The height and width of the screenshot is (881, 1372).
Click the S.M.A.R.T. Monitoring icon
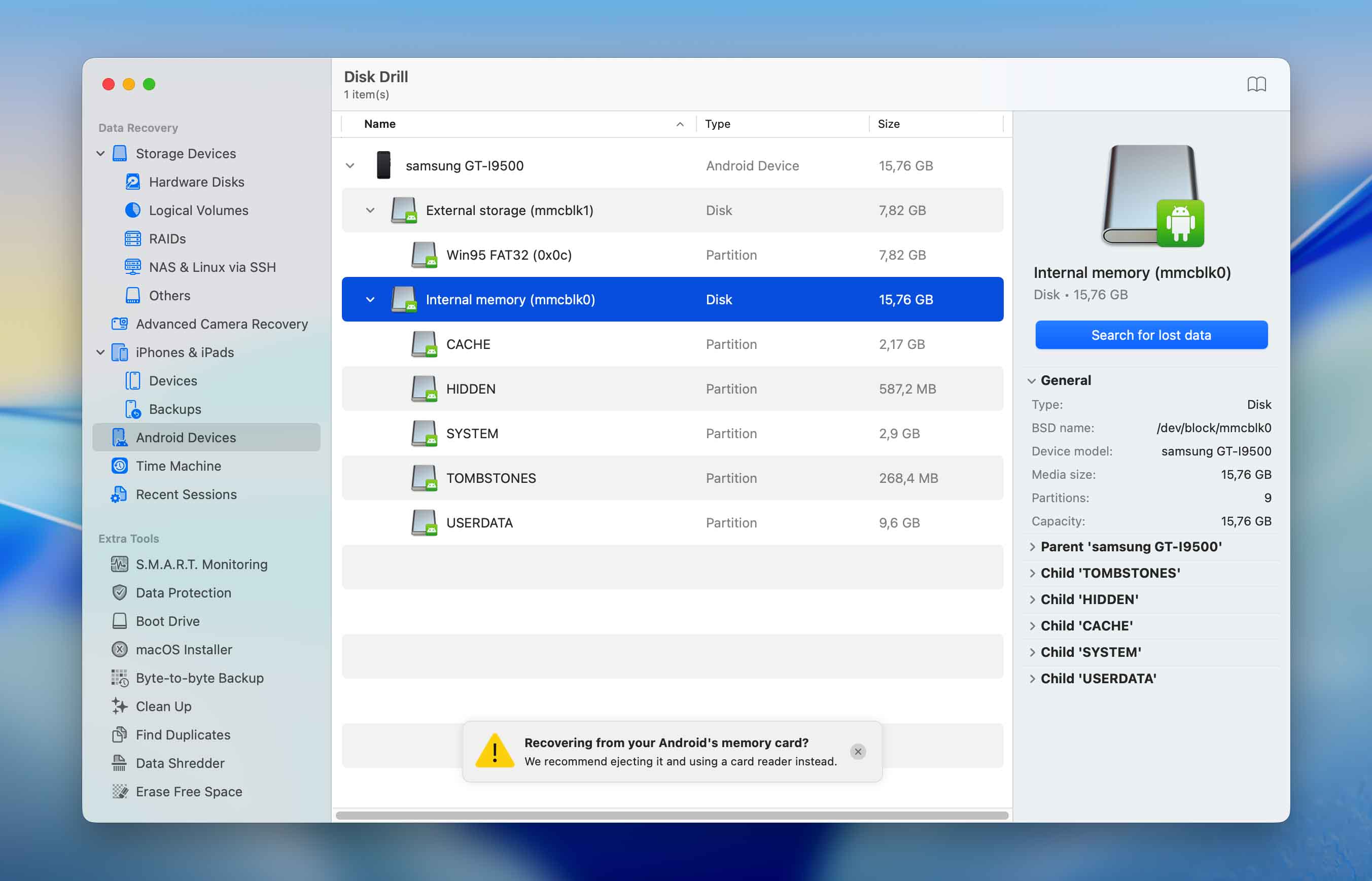(119, 564)
